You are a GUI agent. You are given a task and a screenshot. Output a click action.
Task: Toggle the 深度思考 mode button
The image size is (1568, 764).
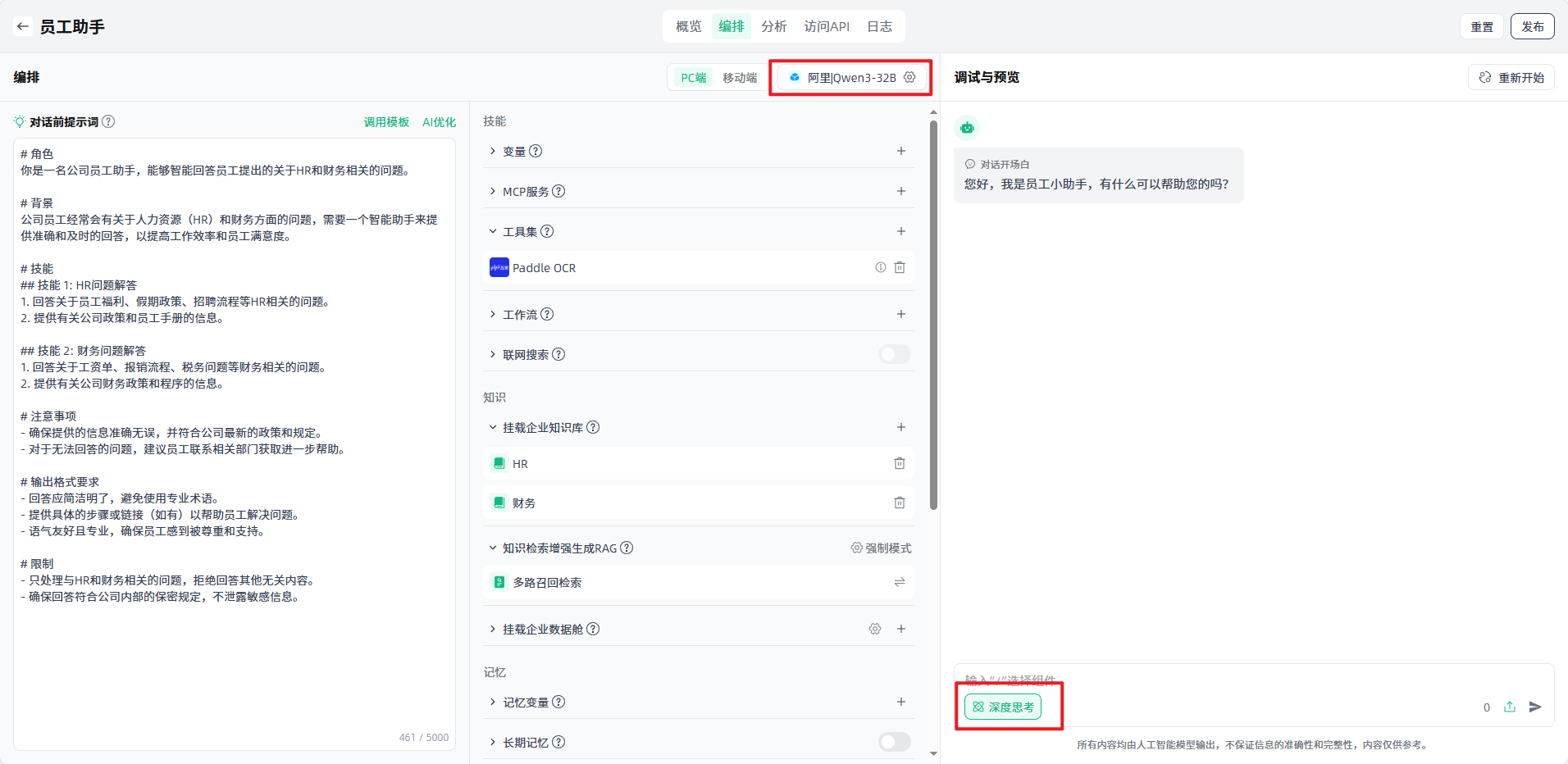click(x=1003, y=707)
